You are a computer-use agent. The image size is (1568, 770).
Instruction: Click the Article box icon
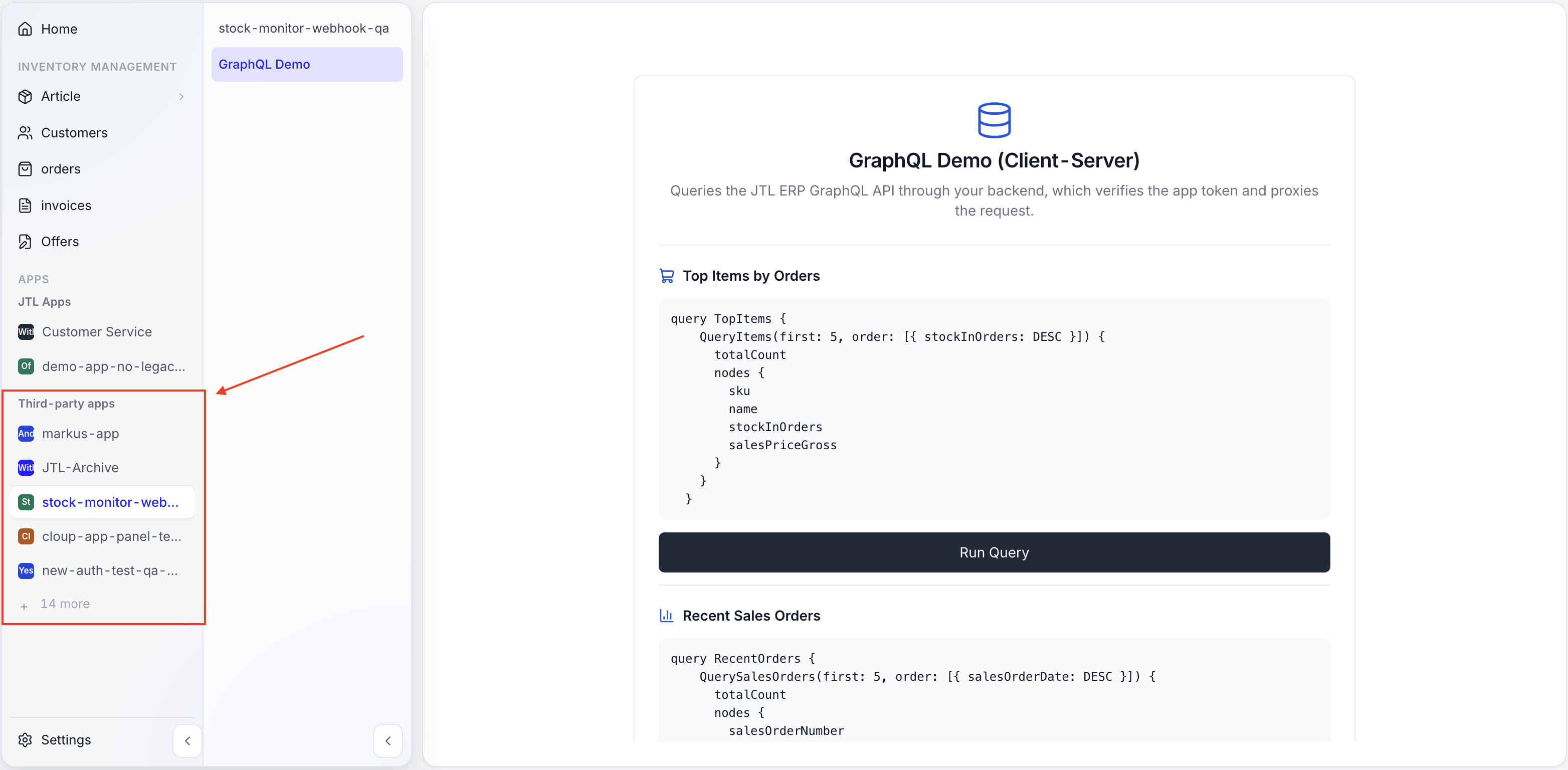click(25, 96)
